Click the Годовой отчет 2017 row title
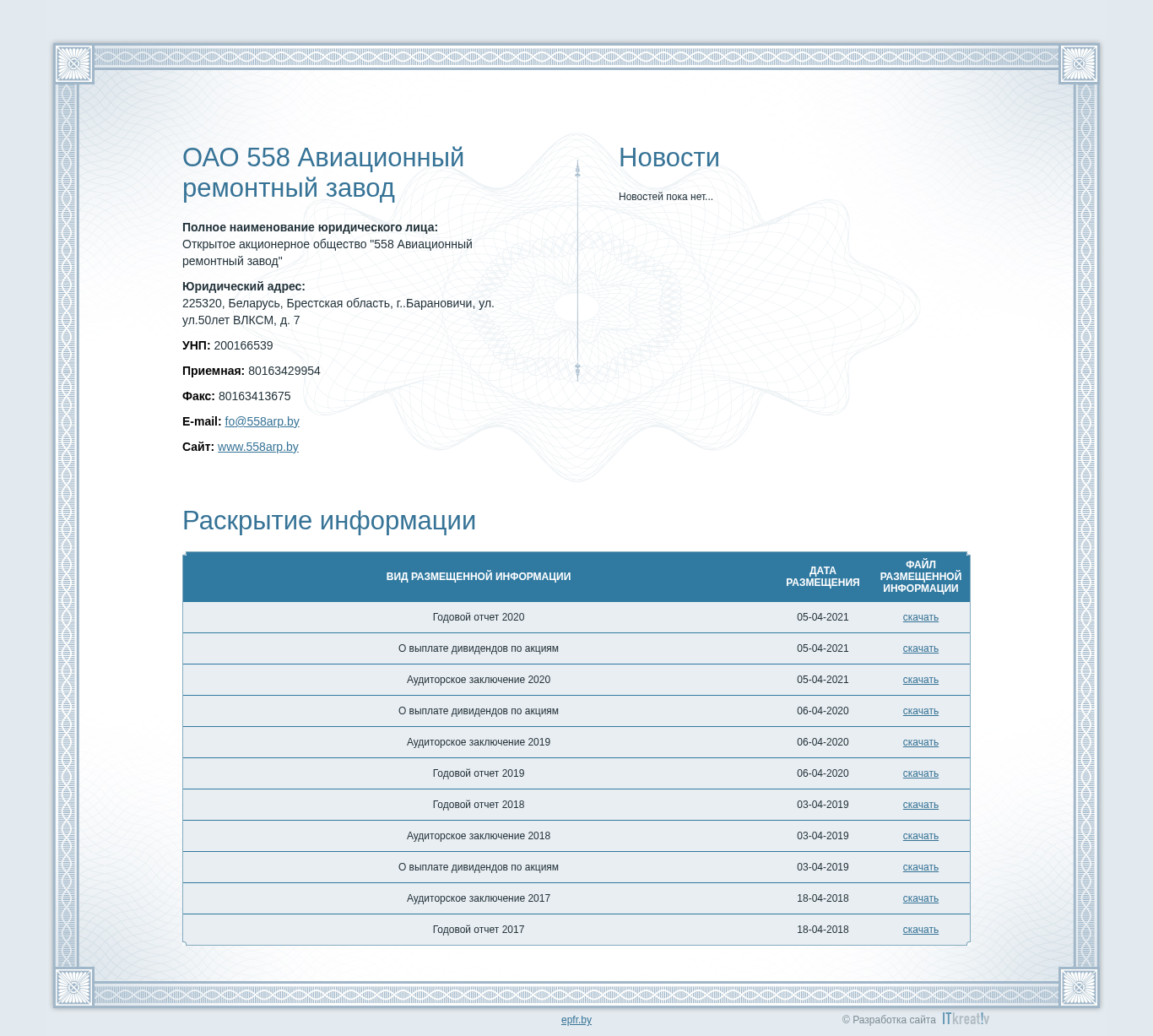 click(x=479, y=930)
